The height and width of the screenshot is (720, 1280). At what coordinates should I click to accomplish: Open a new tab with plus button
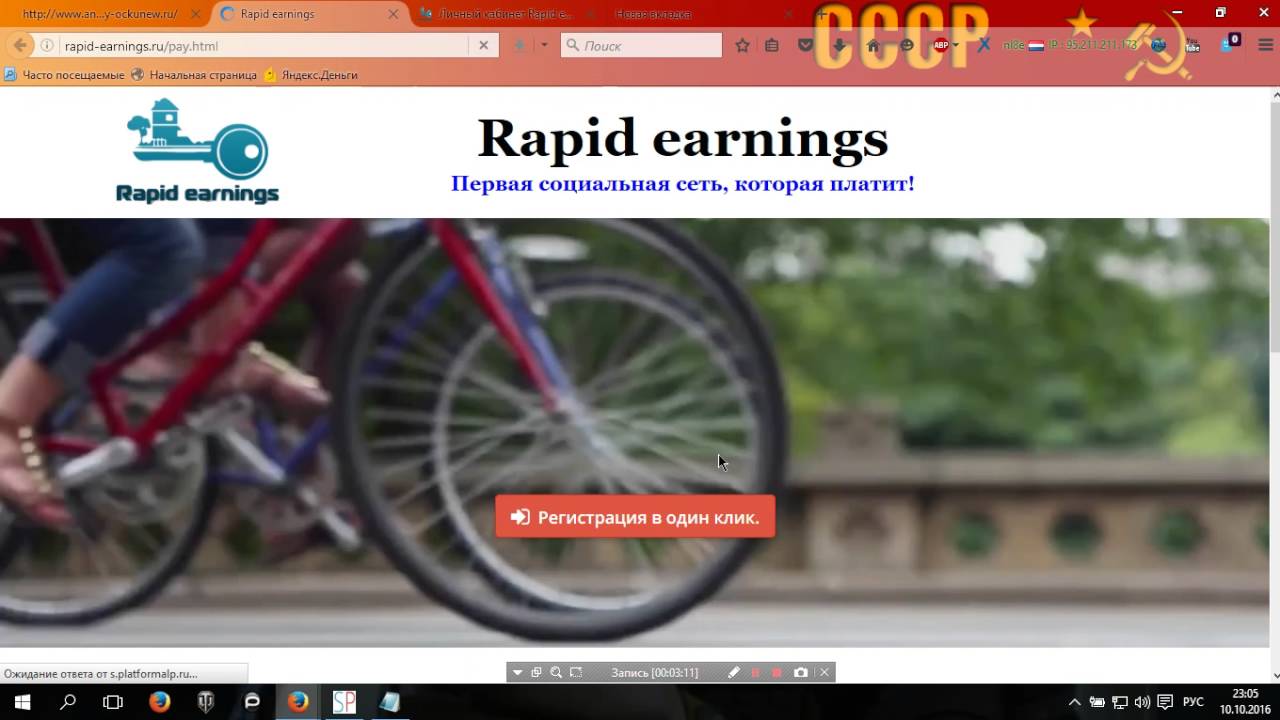pyautogui.click(x=821, y=14)
